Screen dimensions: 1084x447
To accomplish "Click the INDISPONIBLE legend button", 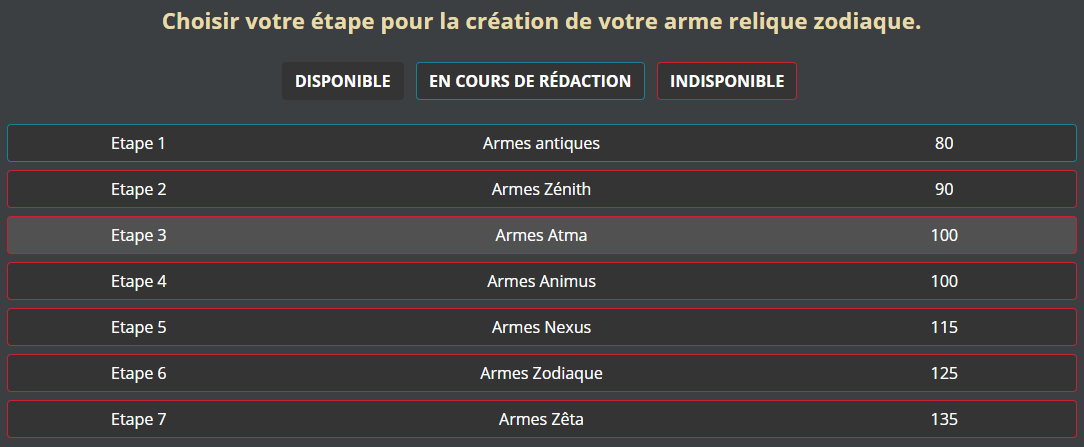I will [727, 81].
